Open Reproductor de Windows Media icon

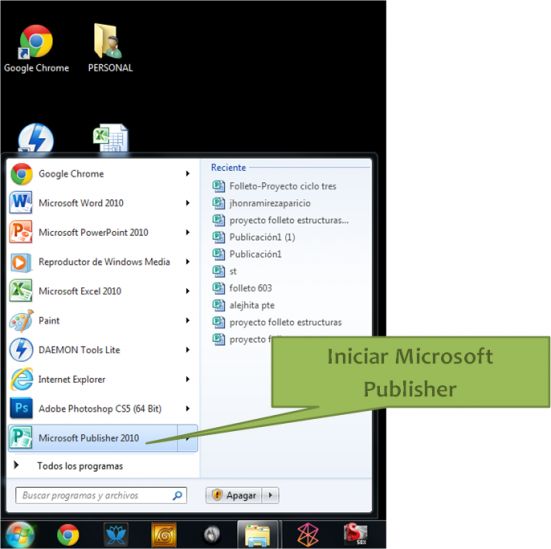point(21,262)
